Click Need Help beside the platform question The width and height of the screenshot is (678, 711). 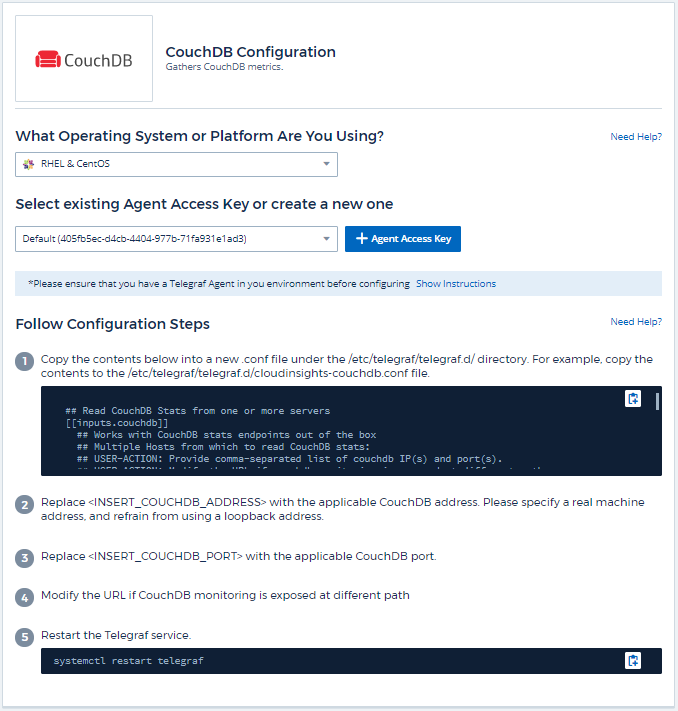point(636,137)
